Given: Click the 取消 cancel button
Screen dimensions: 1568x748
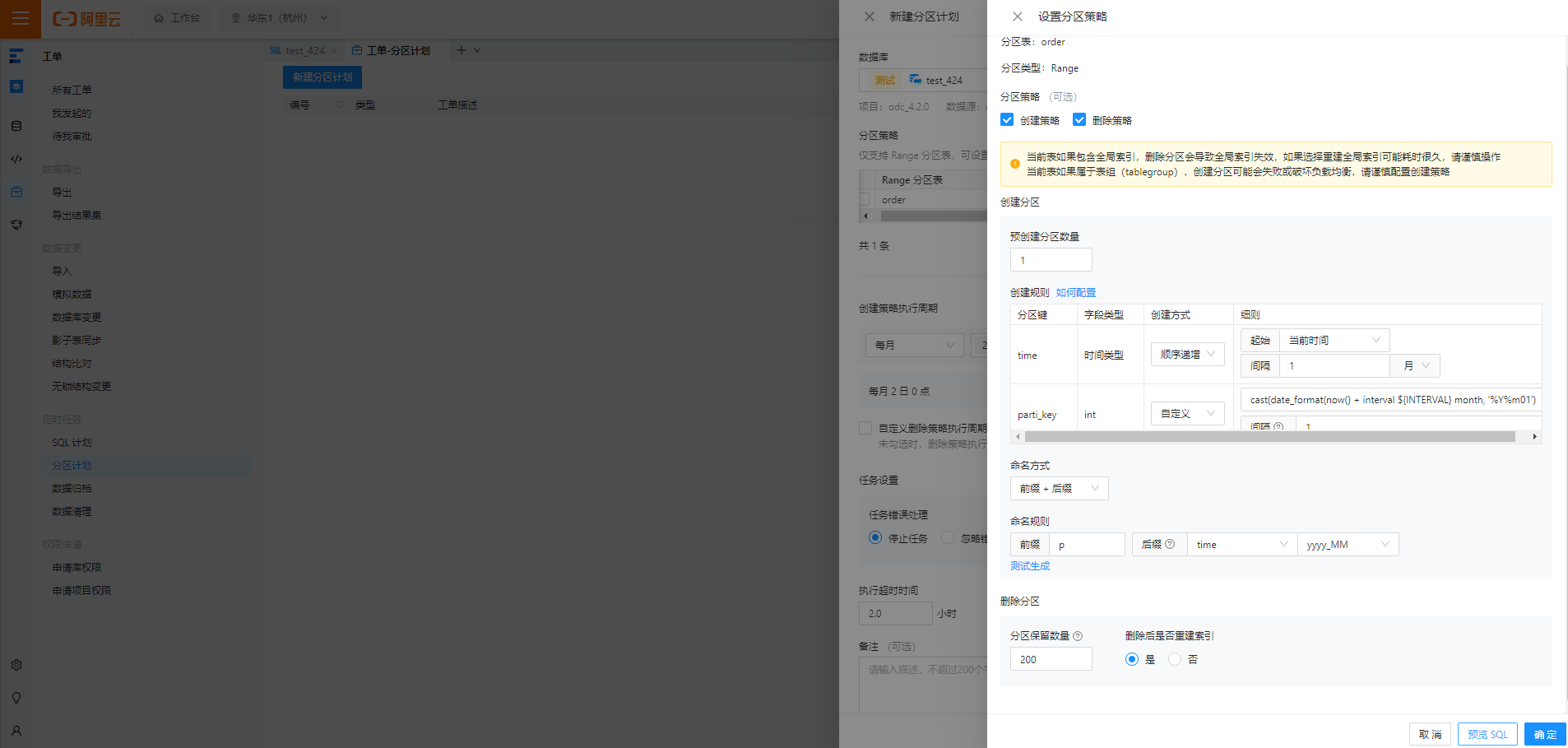Looking at the screenshot, I should [x=1430, y=734].
